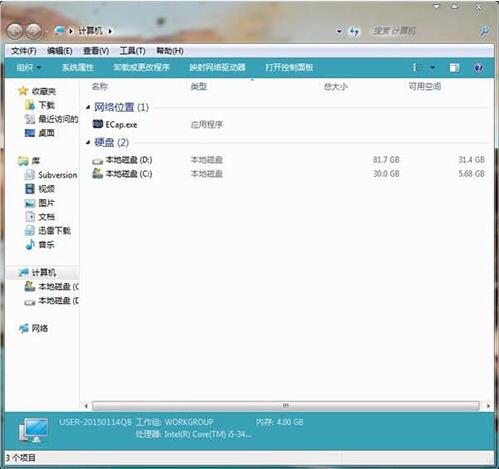The width and height of the screenshot is (499, 469).
Task: Sort by 总大小 column header
Action: [336, 87]
